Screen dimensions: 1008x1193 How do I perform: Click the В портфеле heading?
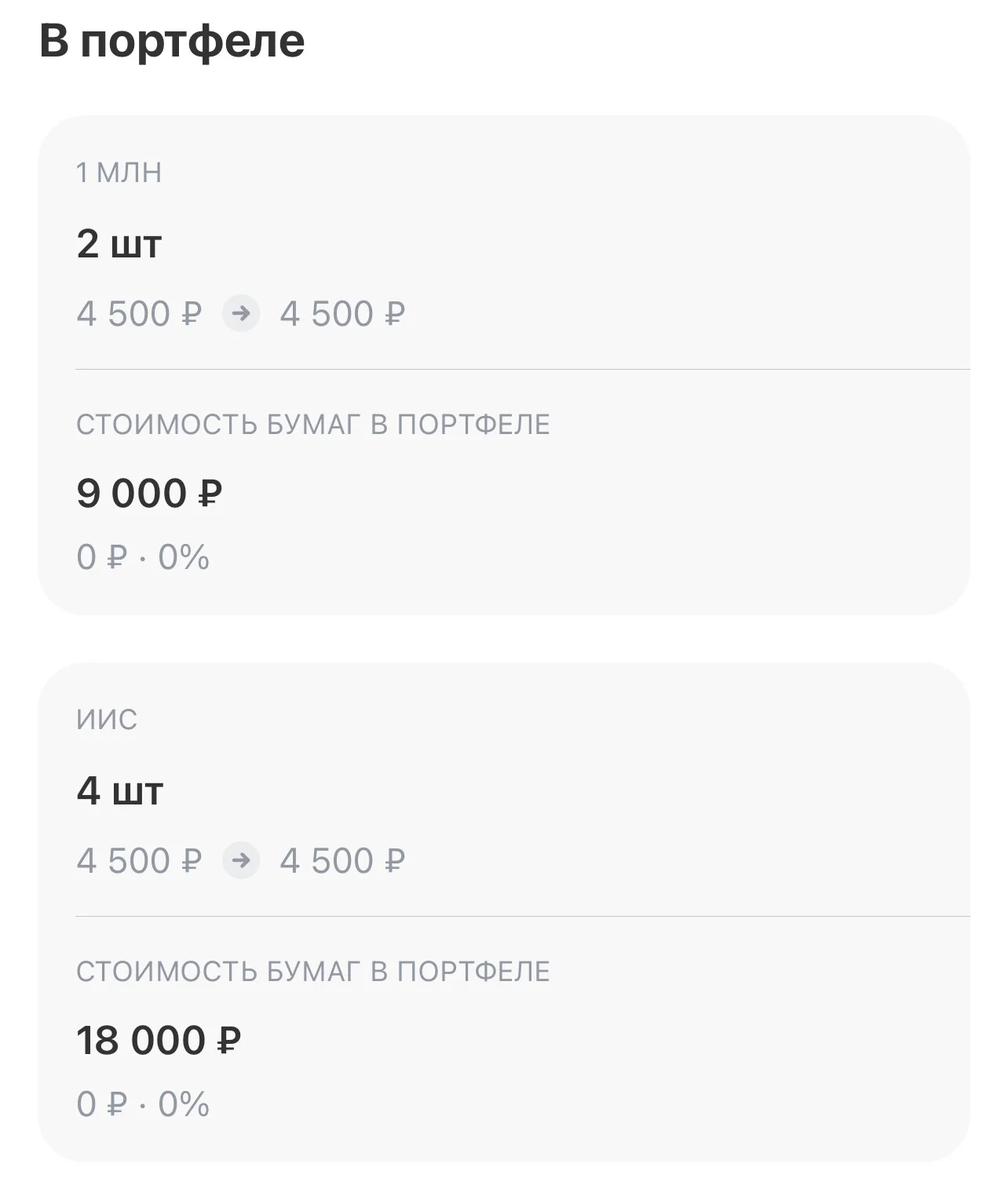[x=172, y=41]
